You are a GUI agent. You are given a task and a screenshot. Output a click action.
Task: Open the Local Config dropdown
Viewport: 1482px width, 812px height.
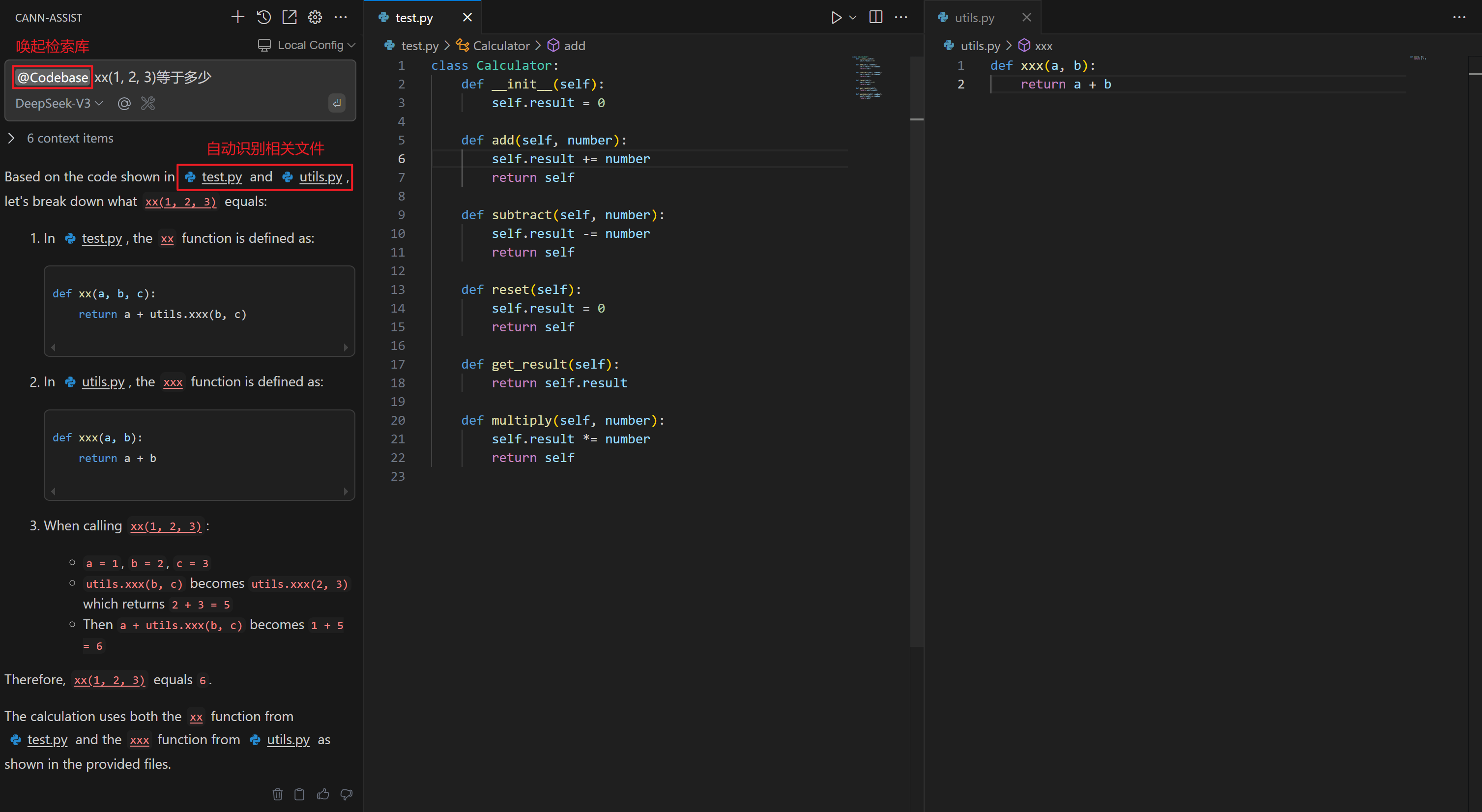(307, 45)
